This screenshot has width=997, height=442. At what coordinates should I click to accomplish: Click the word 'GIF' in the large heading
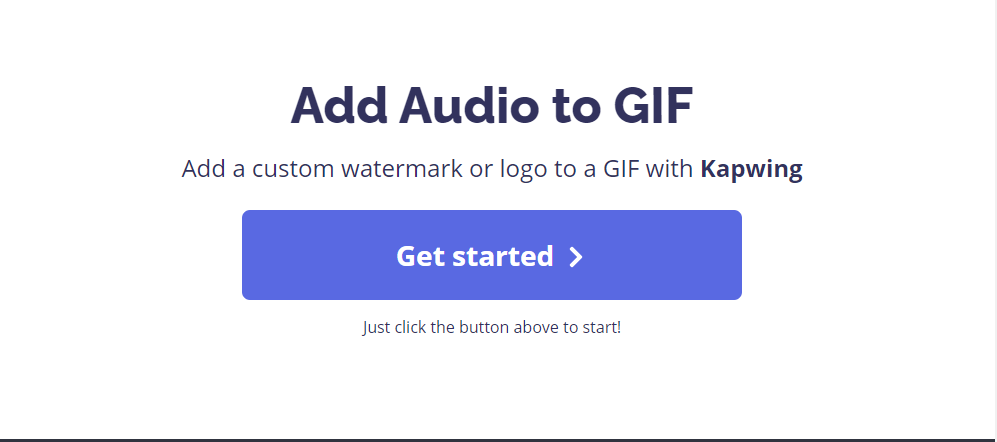(x=653, y=105)
